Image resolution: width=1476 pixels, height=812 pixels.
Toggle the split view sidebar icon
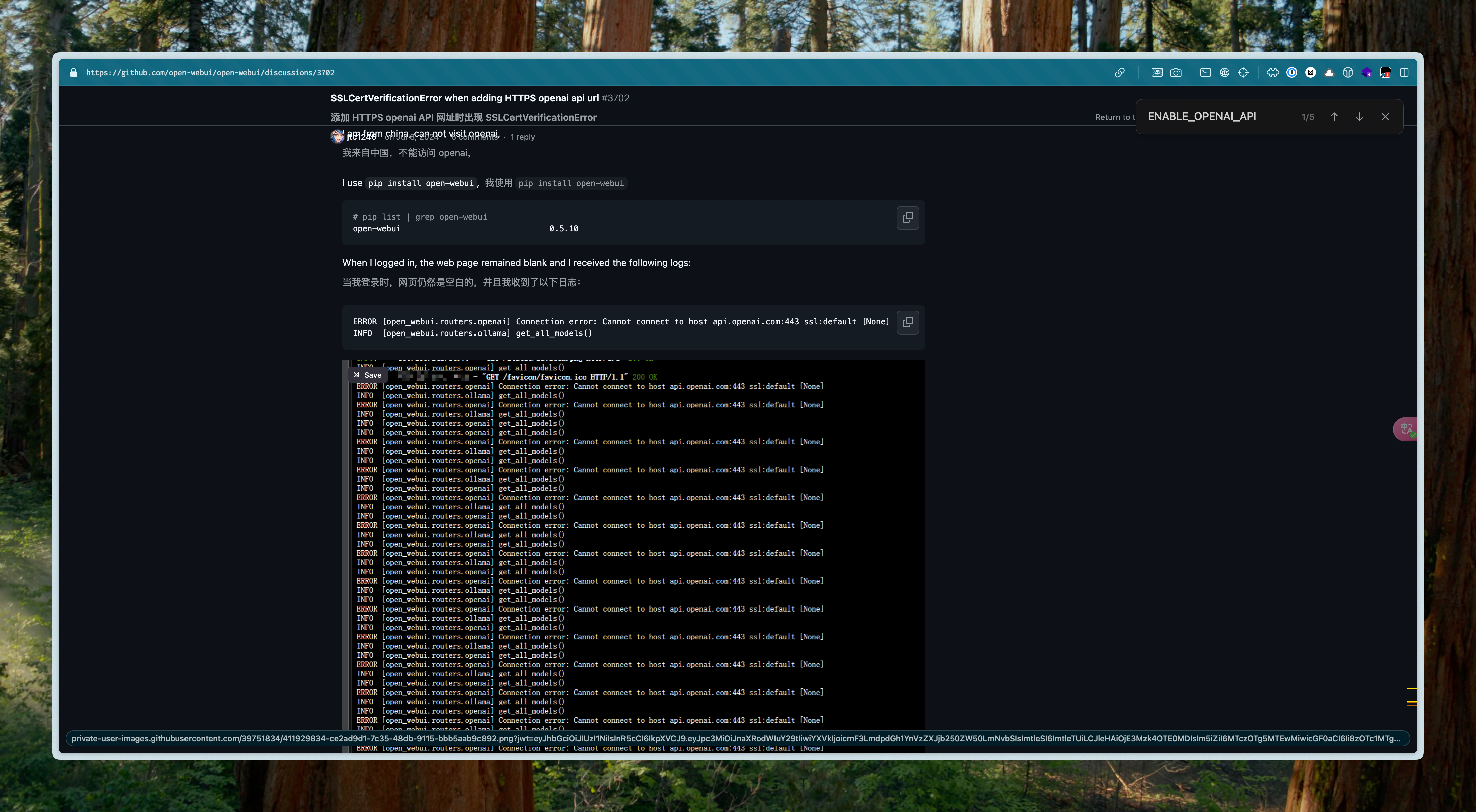1404,73
